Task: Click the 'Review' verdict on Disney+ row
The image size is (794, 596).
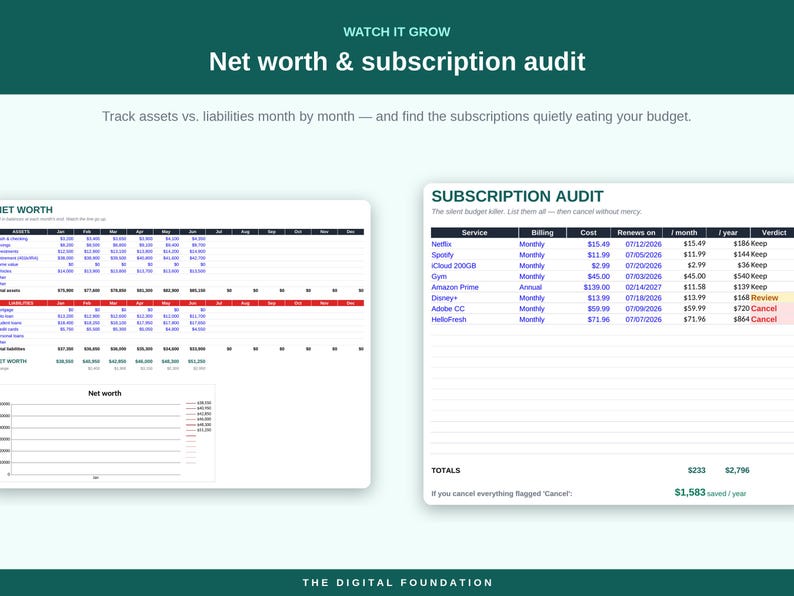Action: (764, 298)
